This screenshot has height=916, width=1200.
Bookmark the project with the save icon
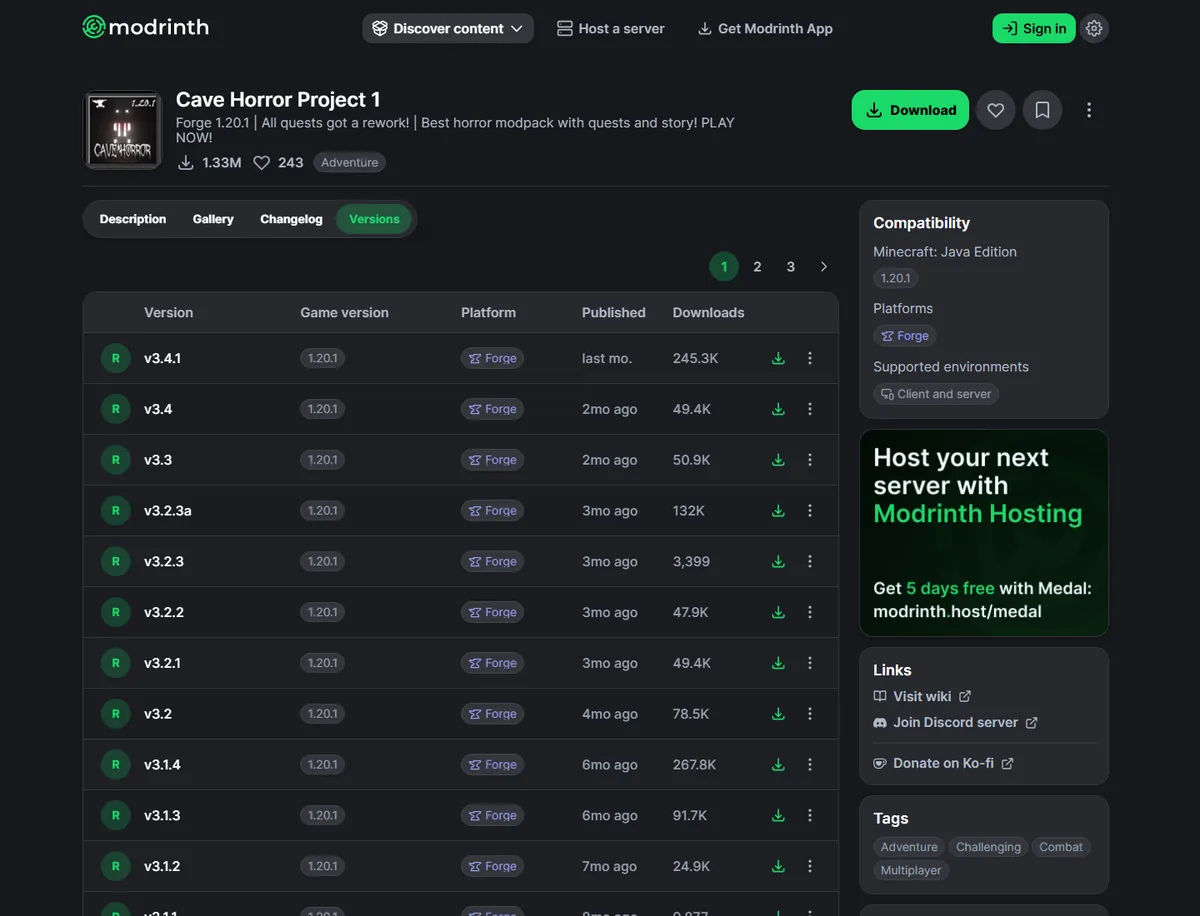pos(1042,110)
